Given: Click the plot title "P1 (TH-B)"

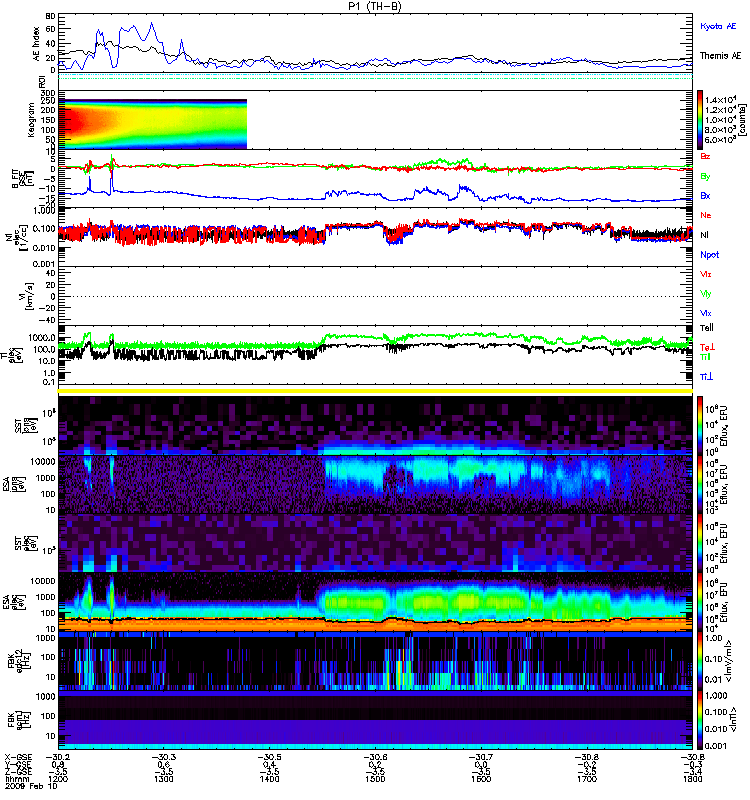Looking at the screenshot, I should pyautogui.click(x=375, y=6).
